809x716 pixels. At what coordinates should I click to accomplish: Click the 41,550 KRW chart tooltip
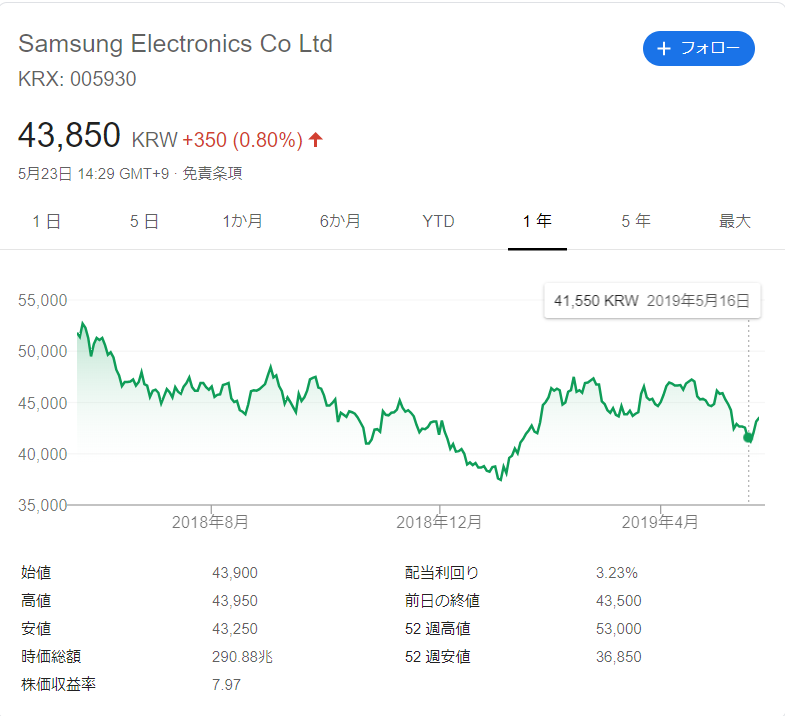pyautogui.click(x=652, y=300)
